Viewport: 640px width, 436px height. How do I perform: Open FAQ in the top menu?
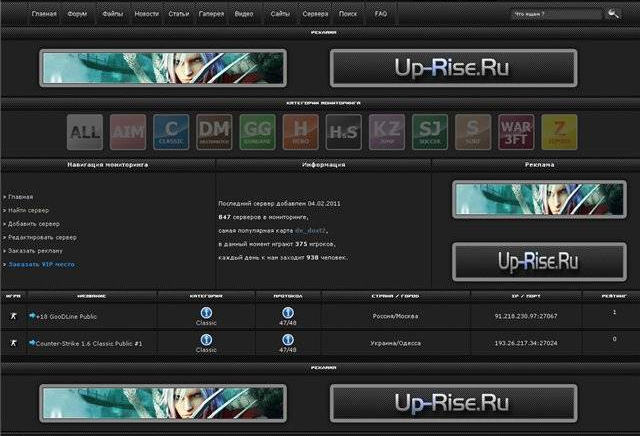381,13
